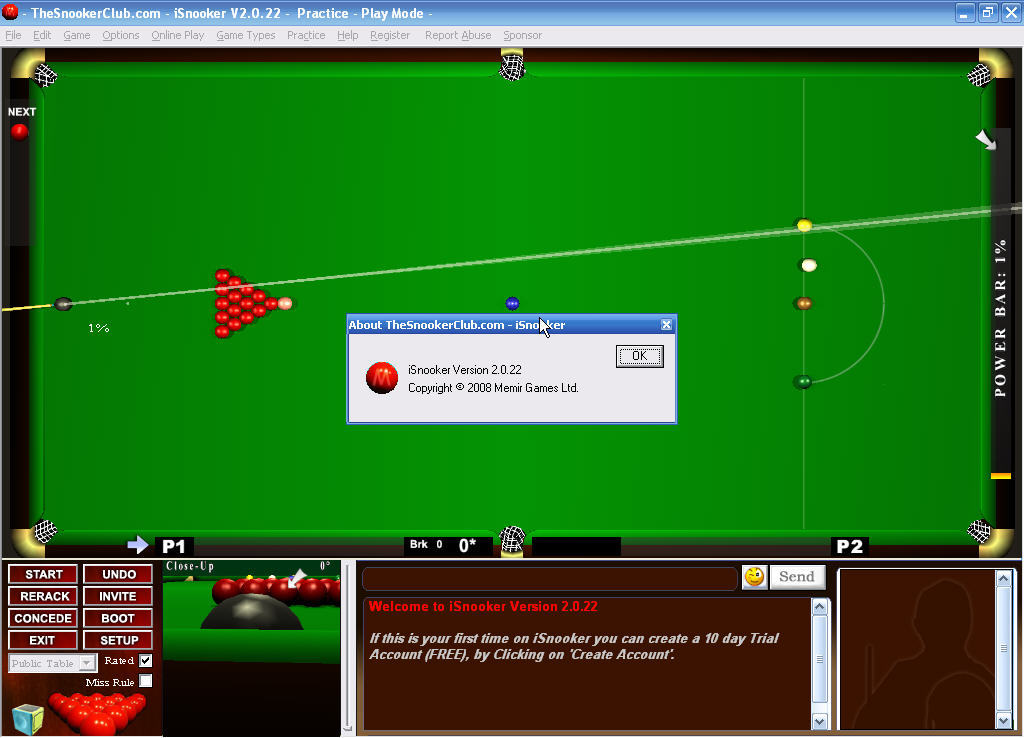Click the white arrow above the power bar
The width and height of the screenshot is (1024, 738).
[x=986, y=140]
